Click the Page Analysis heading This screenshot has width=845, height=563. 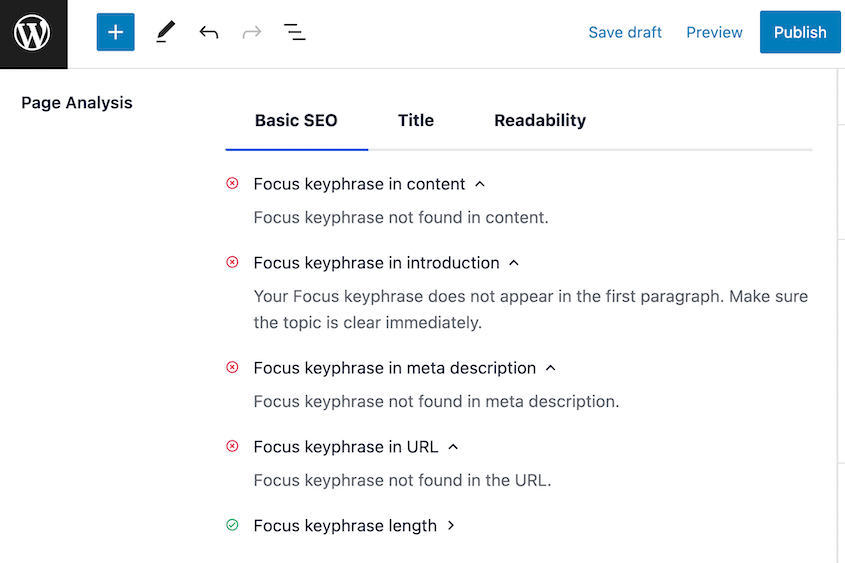point(77,103)
